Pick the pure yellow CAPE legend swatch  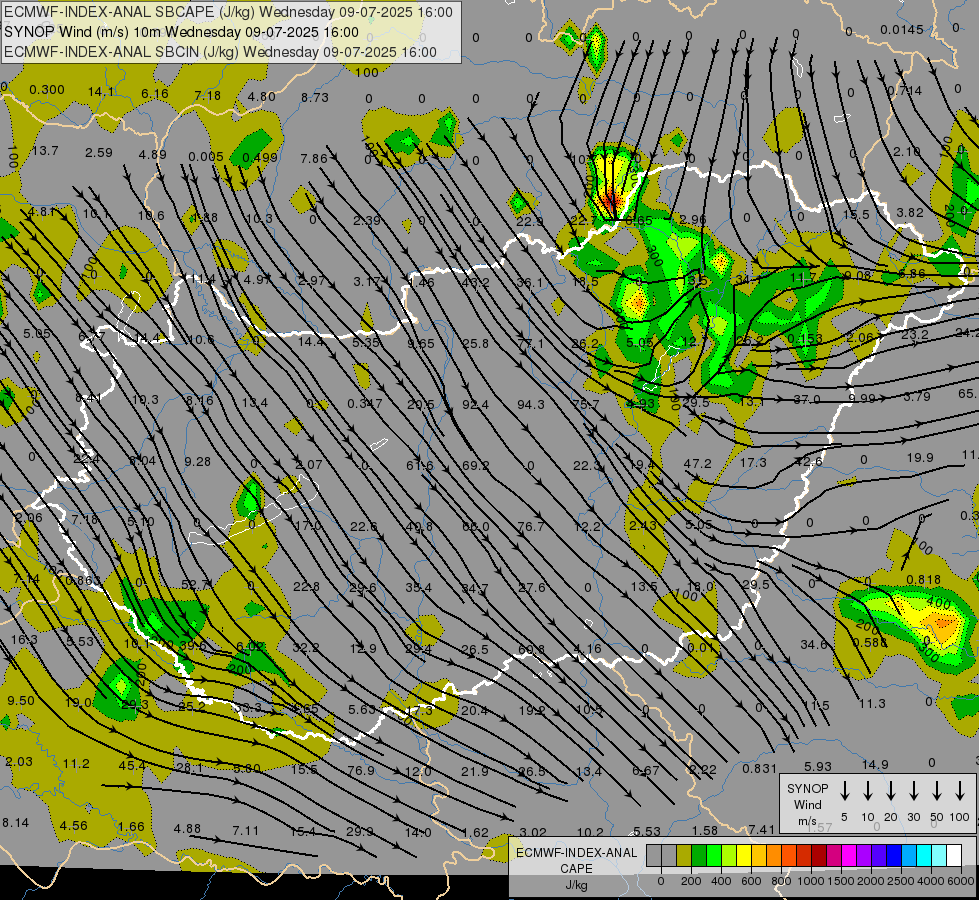744,855
